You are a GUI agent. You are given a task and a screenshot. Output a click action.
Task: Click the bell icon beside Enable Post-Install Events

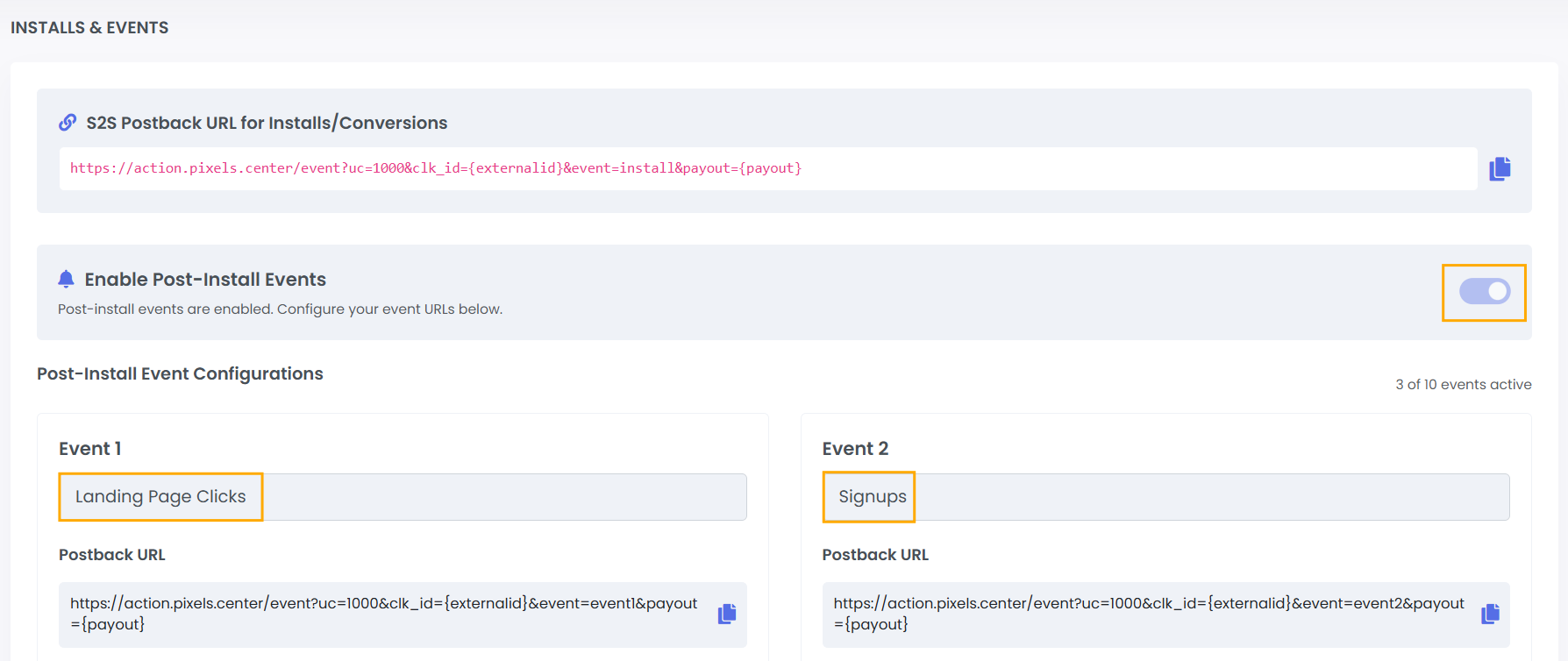[66, 279]
